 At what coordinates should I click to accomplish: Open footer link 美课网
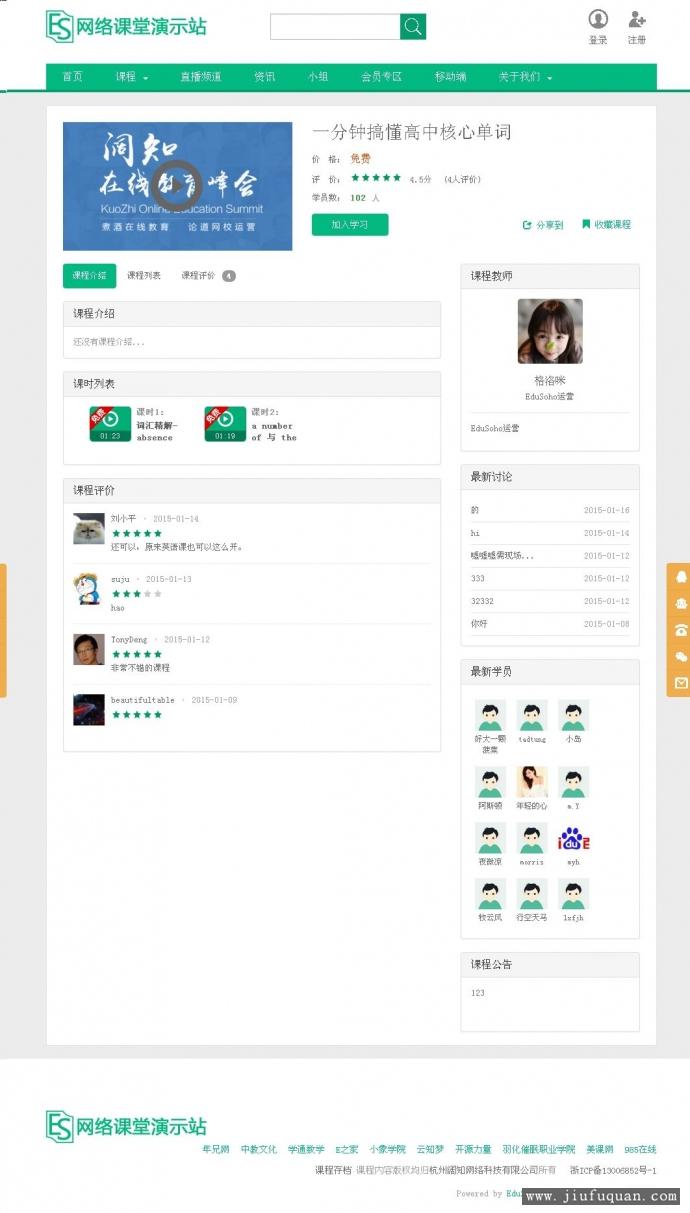pyautogui.click(x=600, y=1150)
